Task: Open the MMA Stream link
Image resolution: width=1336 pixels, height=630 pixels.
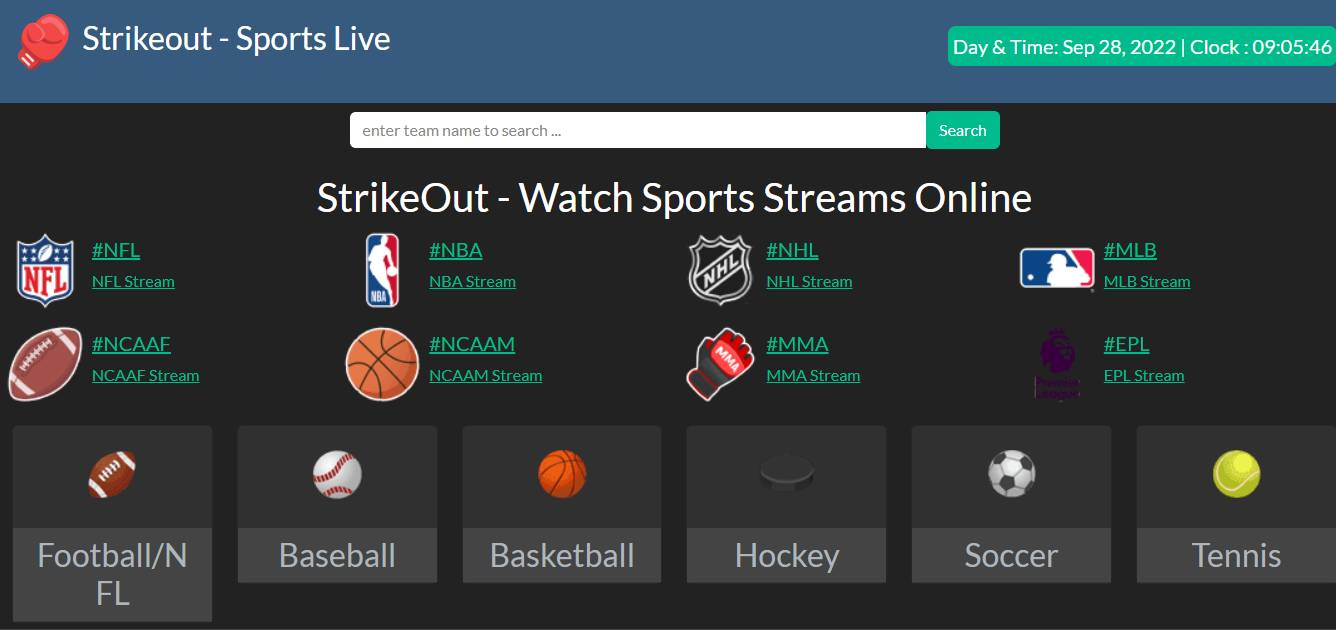Action: 813,376
